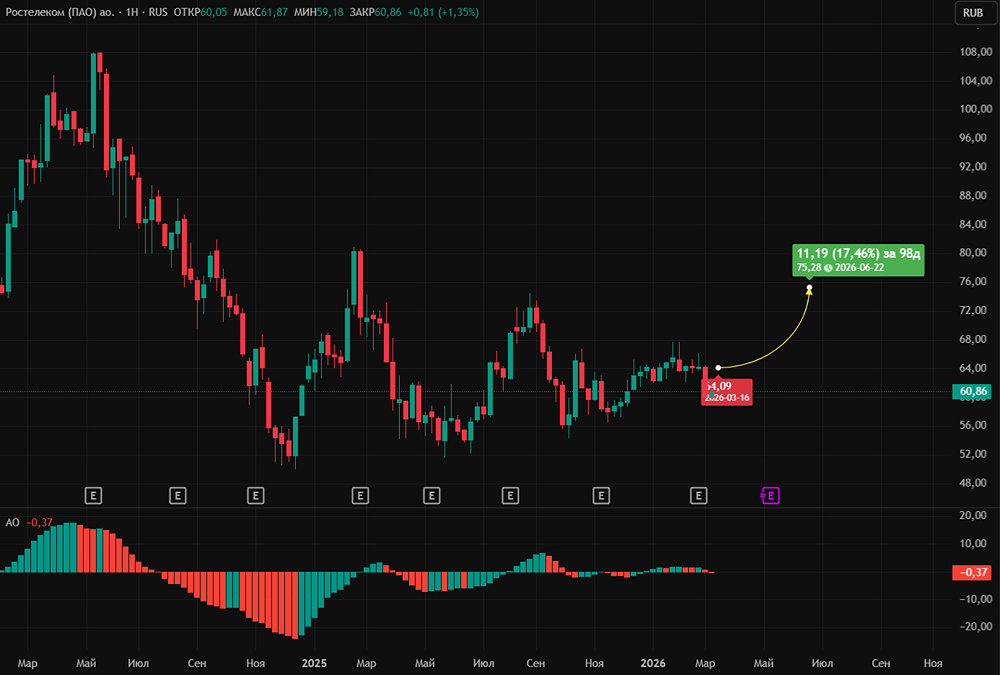Click the RUS exchange label in the header
Screen dimensions: 1000x675
(x=158, y=12)
